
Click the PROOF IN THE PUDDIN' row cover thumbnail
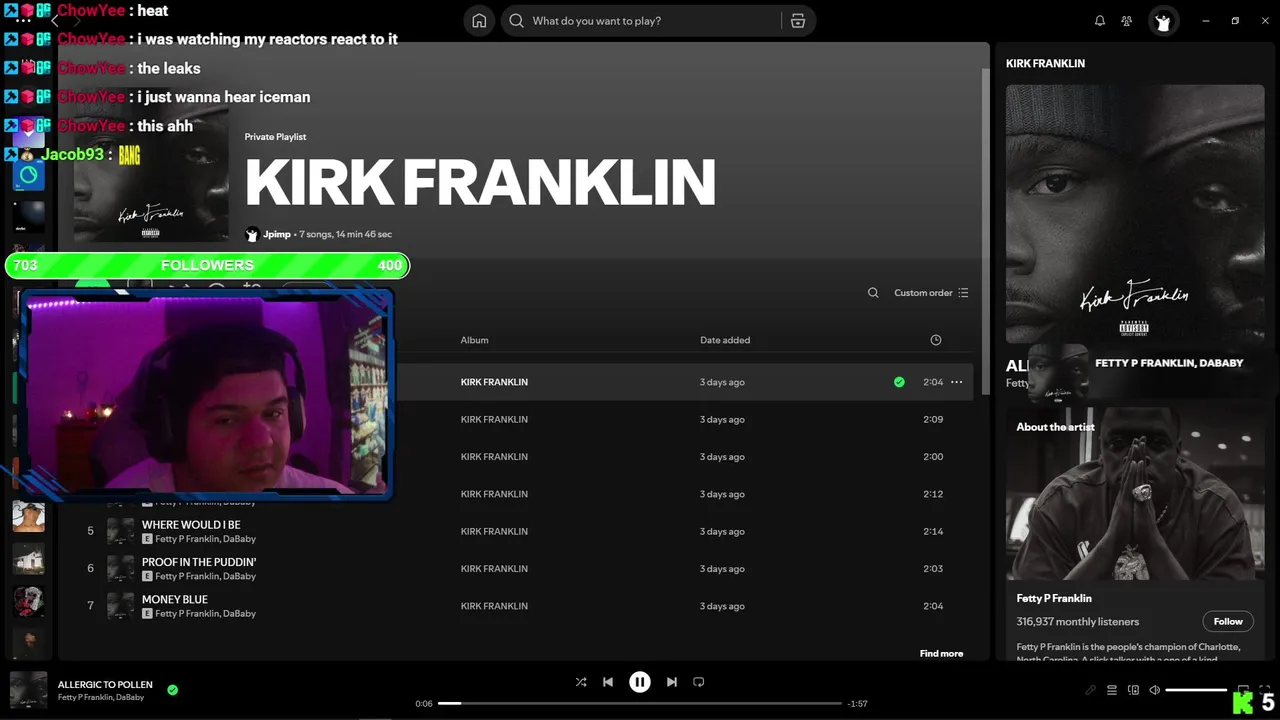(120, 569)
